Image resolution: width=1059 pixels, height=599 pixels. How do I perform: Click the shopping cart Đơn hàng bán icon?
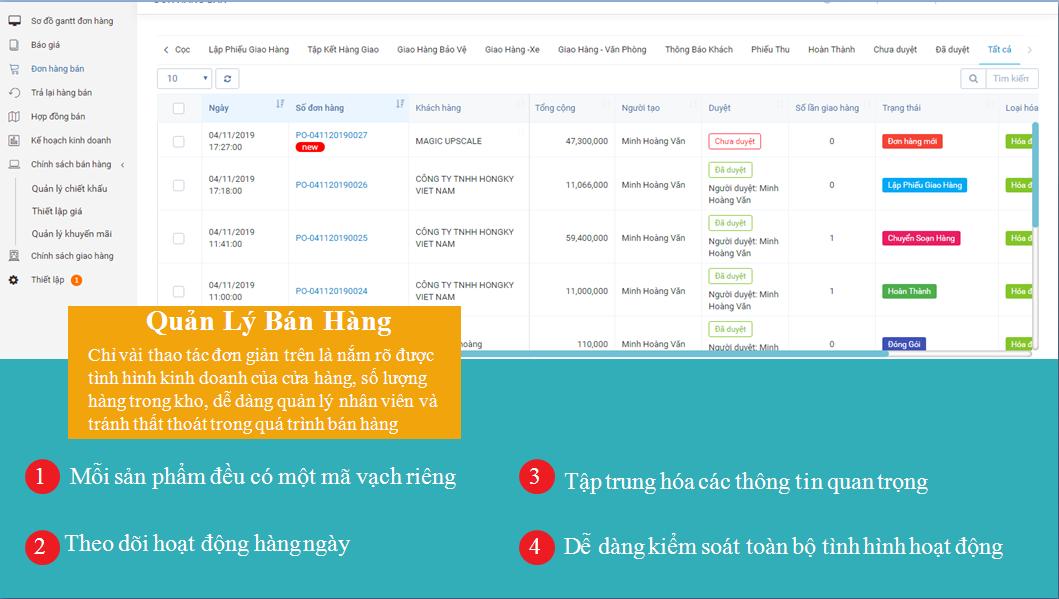click(x=14, y=69)
